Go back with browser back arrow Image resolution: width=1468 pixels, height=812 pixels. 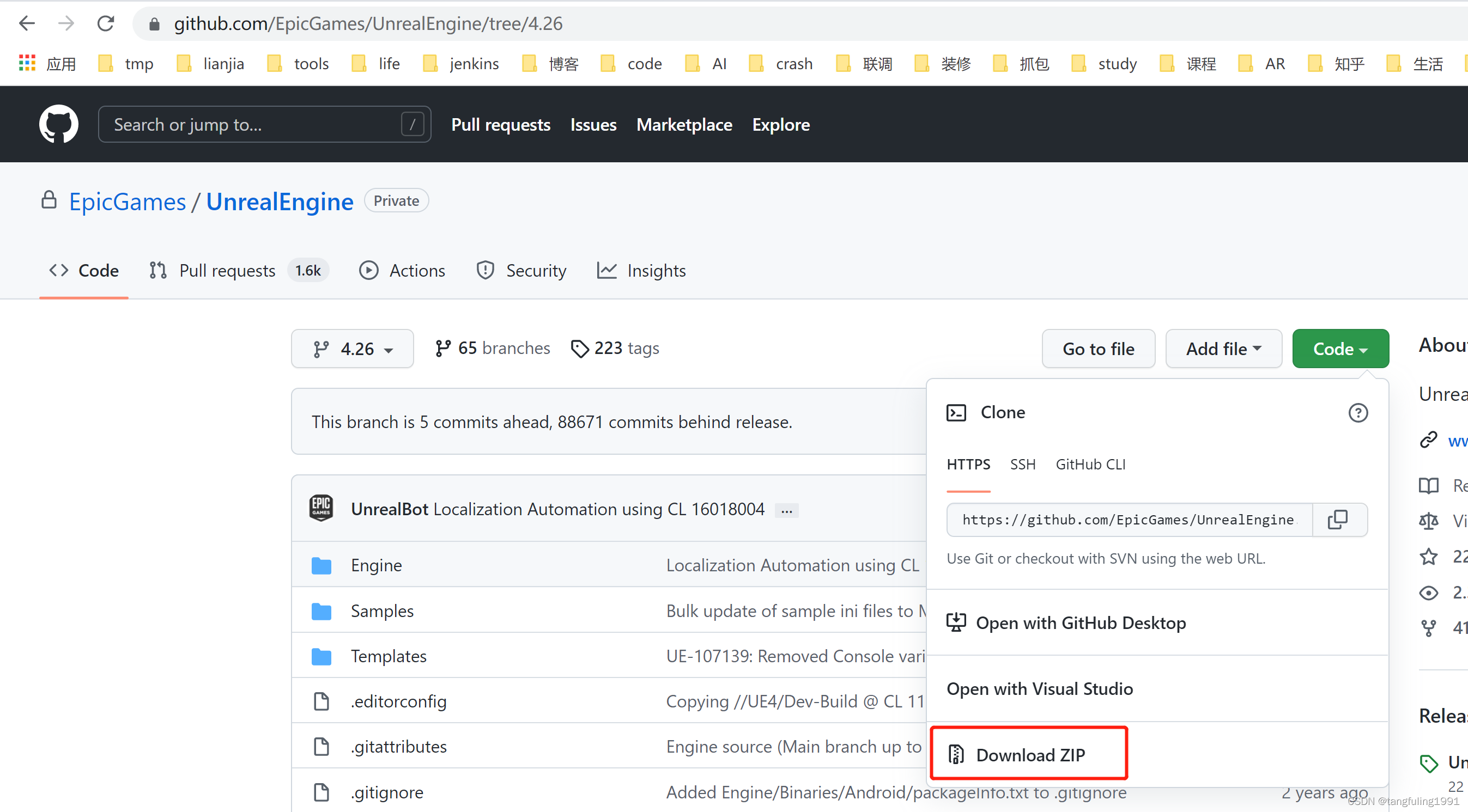(27, 23)
